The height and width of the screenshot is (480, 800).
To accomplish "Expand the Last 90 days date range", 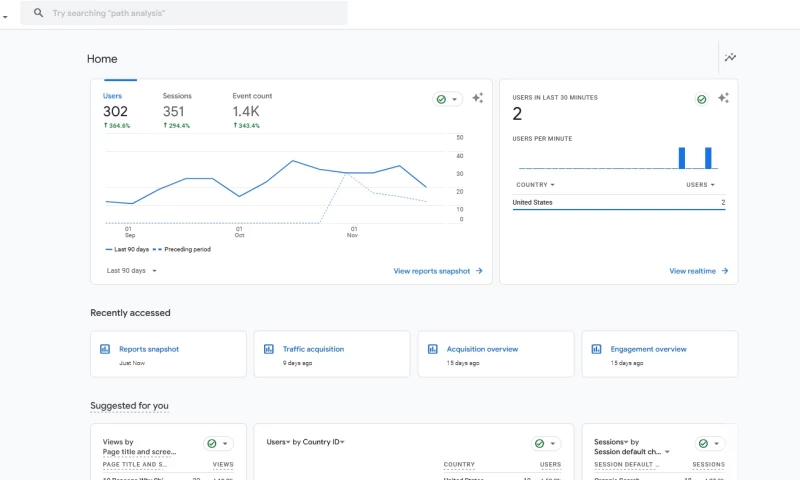I will pyautogui.click(x=131, y=270).
